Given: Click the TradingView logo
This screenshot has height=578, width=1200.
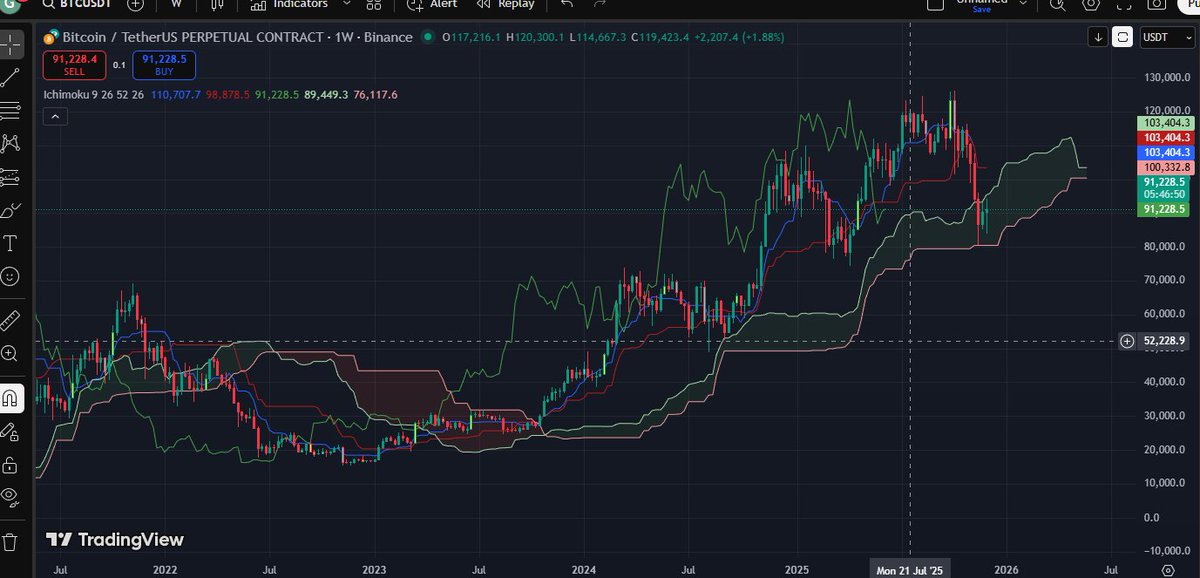Looking at the screenshot, I should [116, 540].
